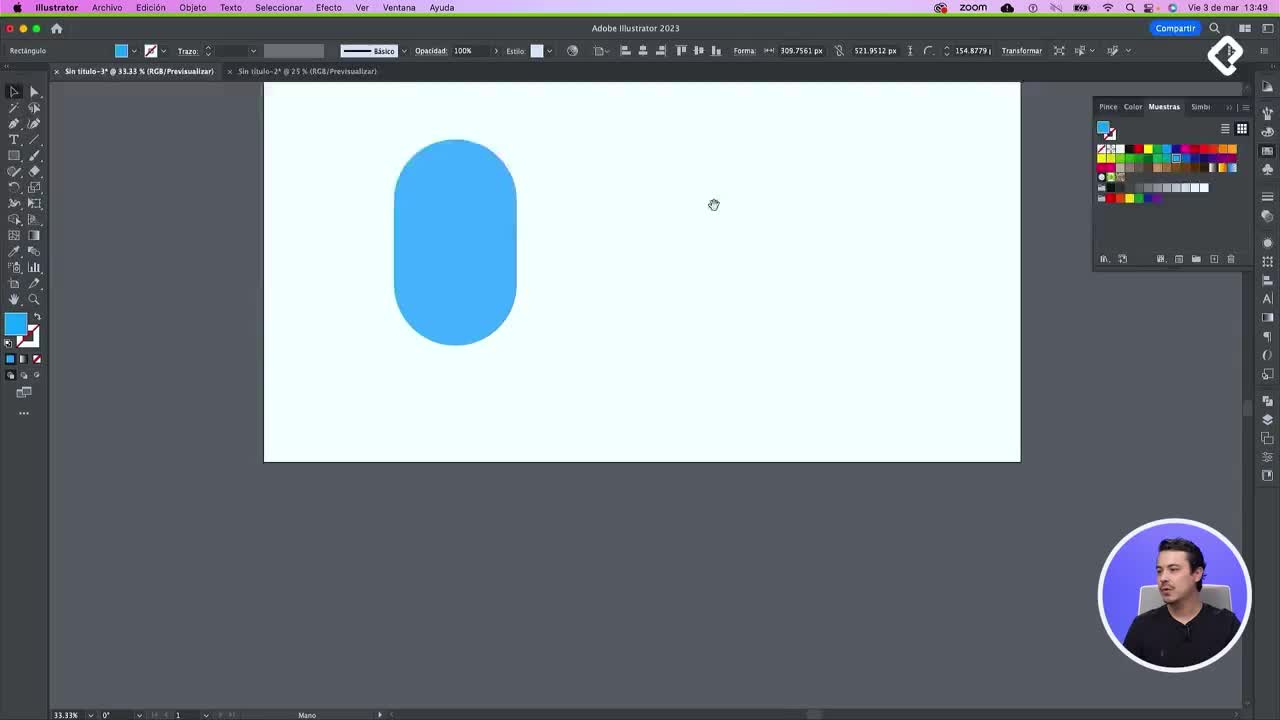The width and height of the screenshot is (1280, 720).
Task: Pick the yellow swatch in top row
Action: [x=1148, y=149]
